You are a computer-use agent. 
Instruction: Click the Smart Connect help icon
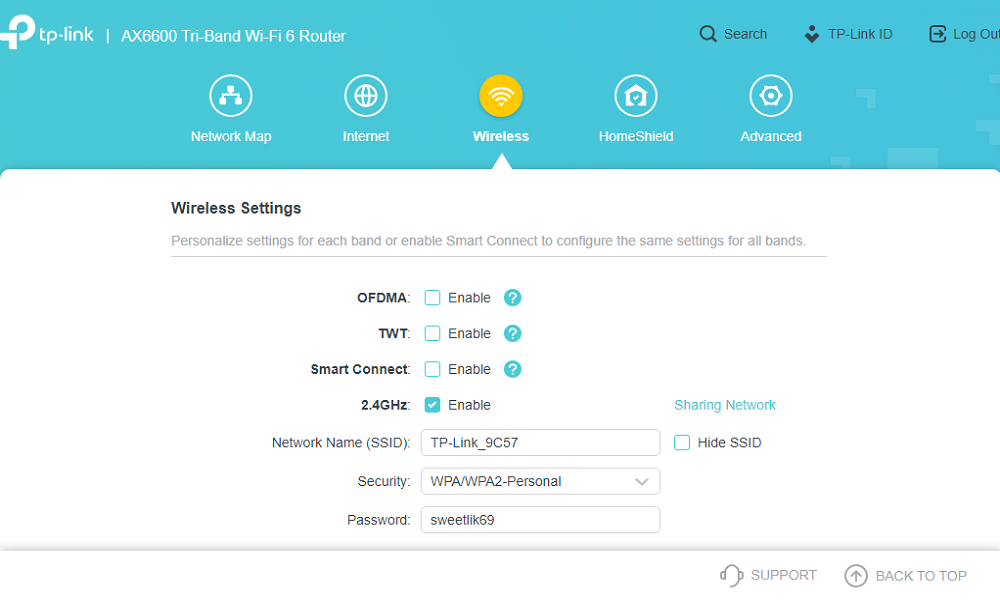512,369
